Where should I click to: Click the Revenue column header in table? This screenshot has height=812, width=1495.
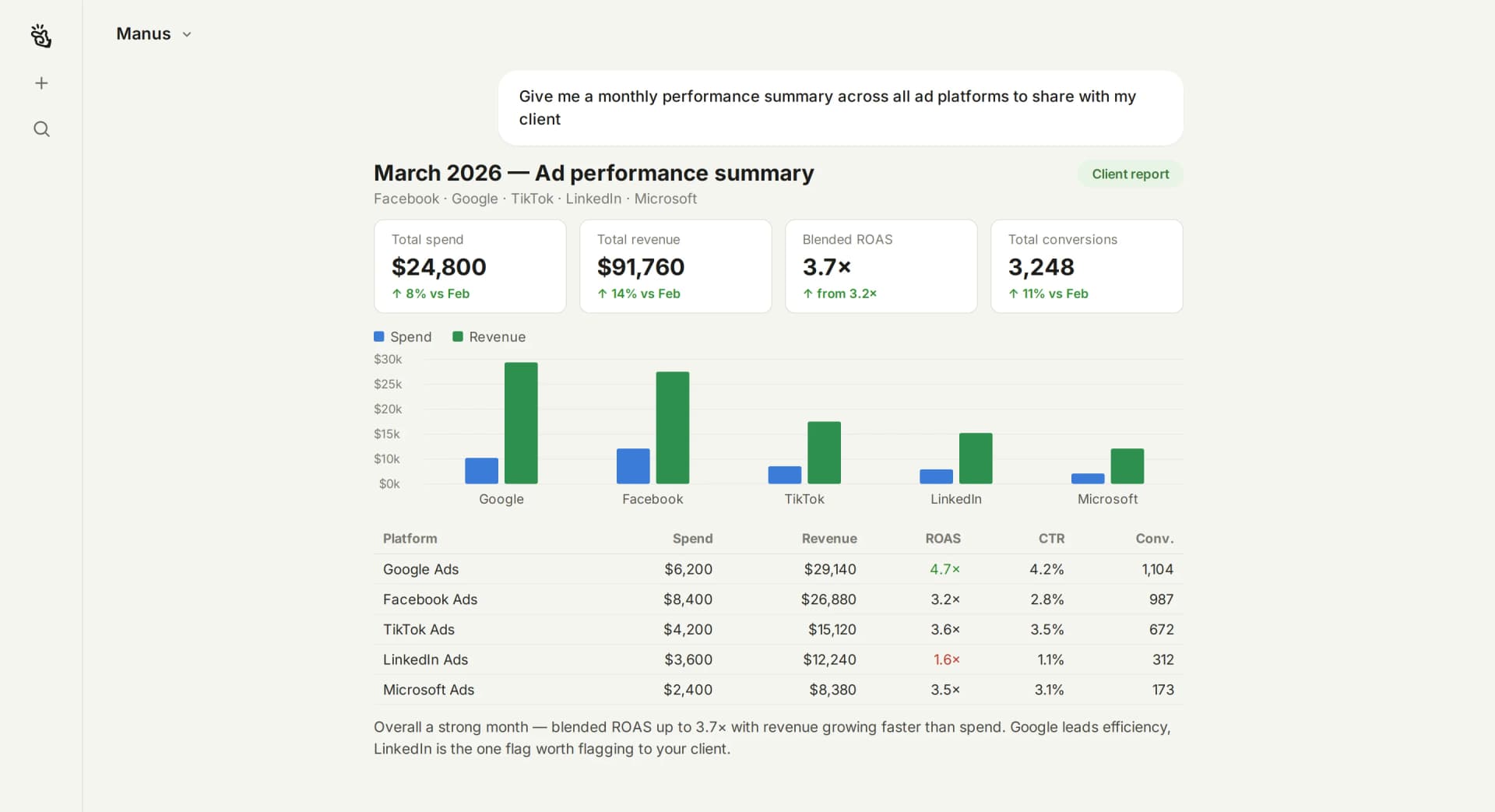coord(829,538)
